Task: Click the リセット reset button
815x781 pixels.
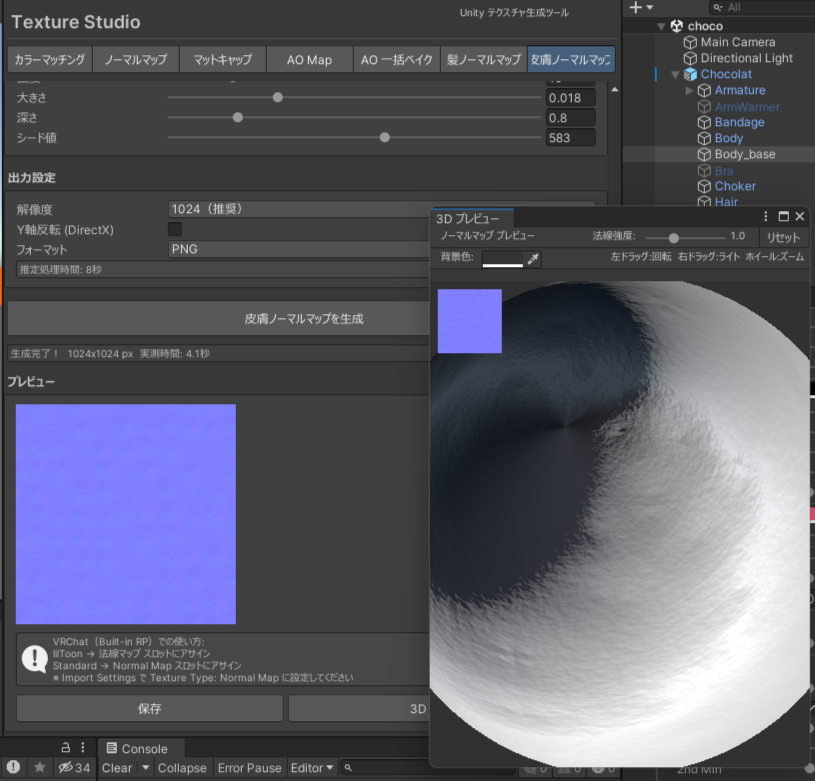Action: point(783,237)
